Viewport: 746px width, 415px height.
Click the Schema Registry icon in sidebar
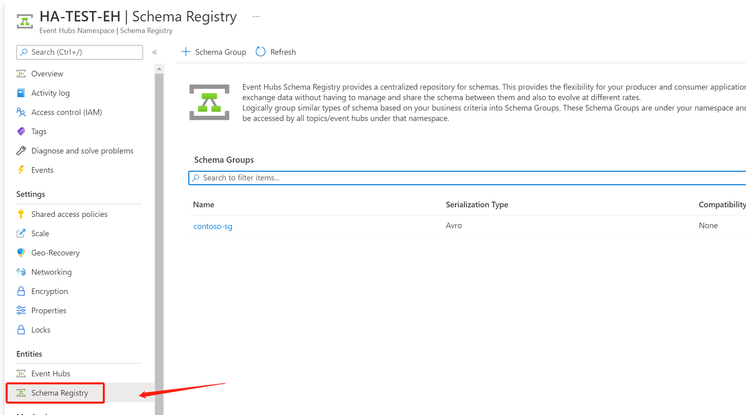[21, 393]
